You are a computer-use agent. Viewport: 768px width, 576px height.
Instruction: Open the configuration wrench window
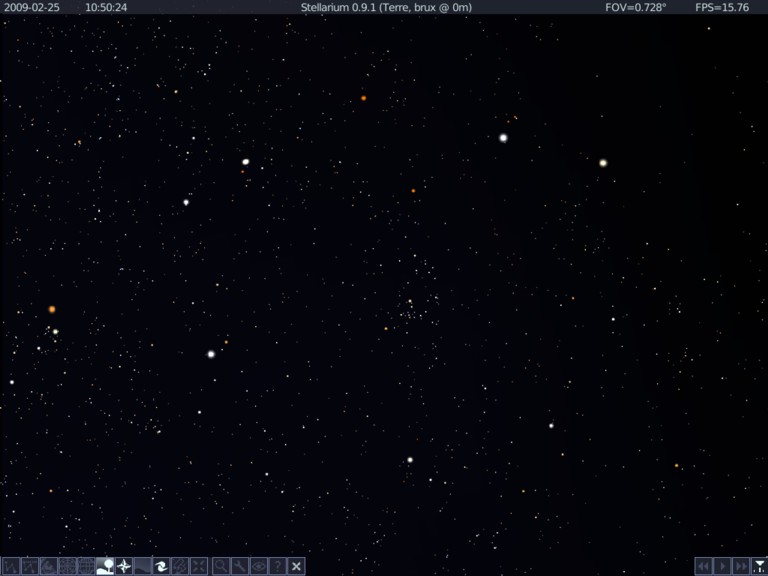point(240,567)
